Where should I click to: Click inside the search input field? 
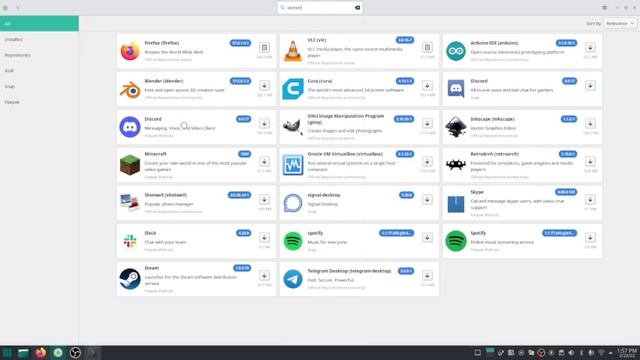[320, 7]
